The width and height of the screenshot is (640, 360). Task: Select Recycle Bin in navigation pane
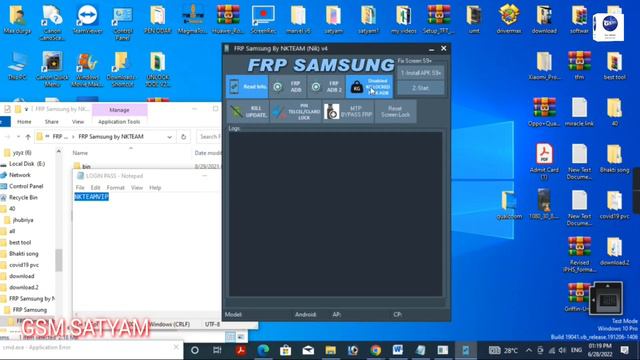pos(23,197)
